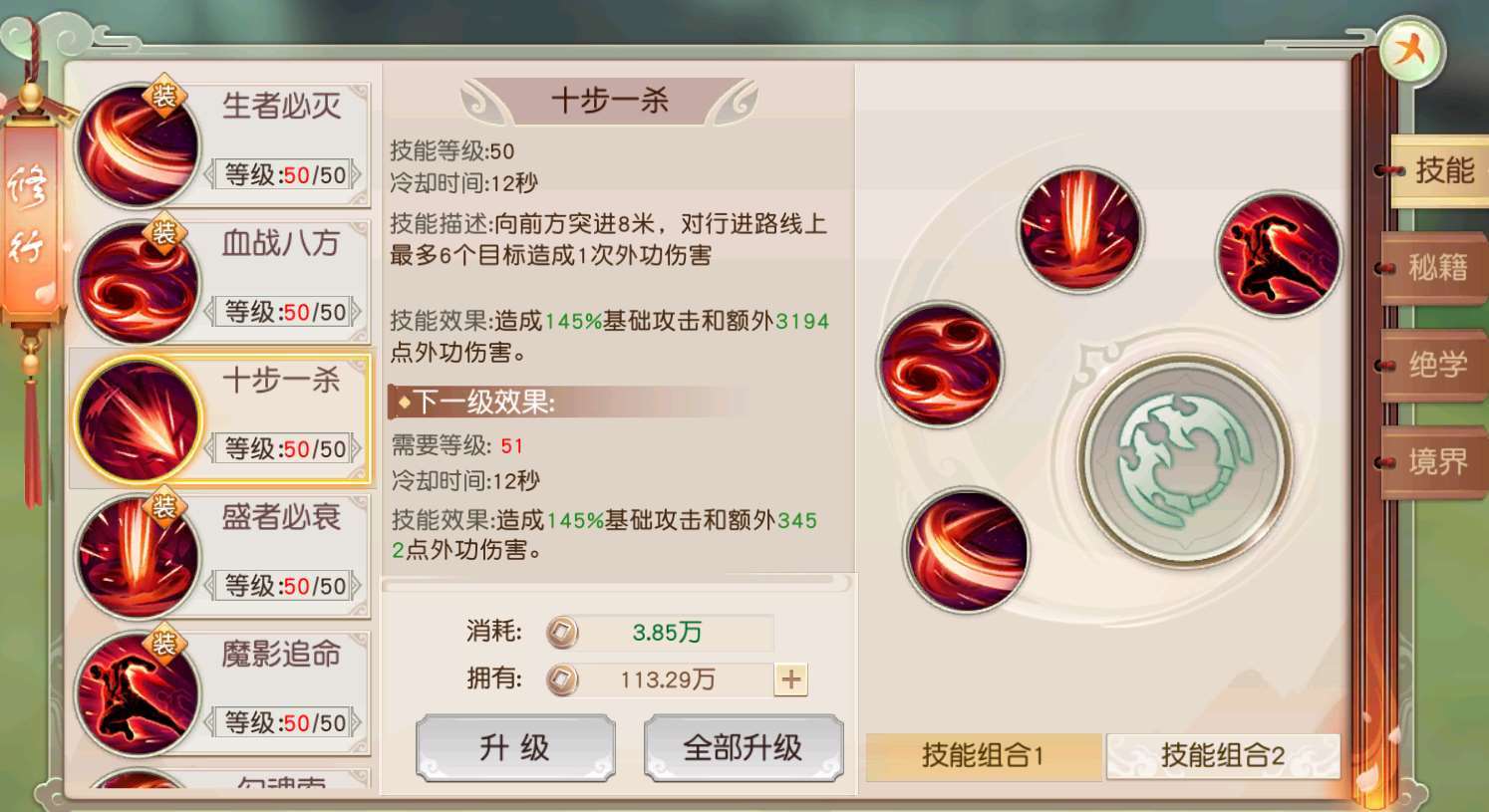Click the plus icon to add coins
This screenshot has height=812, width=1489.
[791, 679]
